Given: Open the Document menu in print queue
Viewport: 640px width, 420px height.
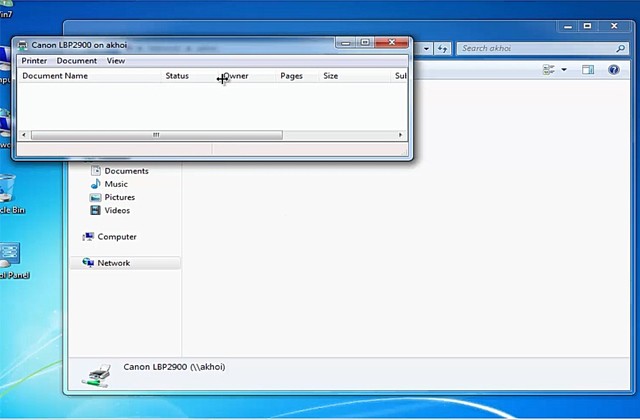Looking at the screenshot, I should coord(77,61).
